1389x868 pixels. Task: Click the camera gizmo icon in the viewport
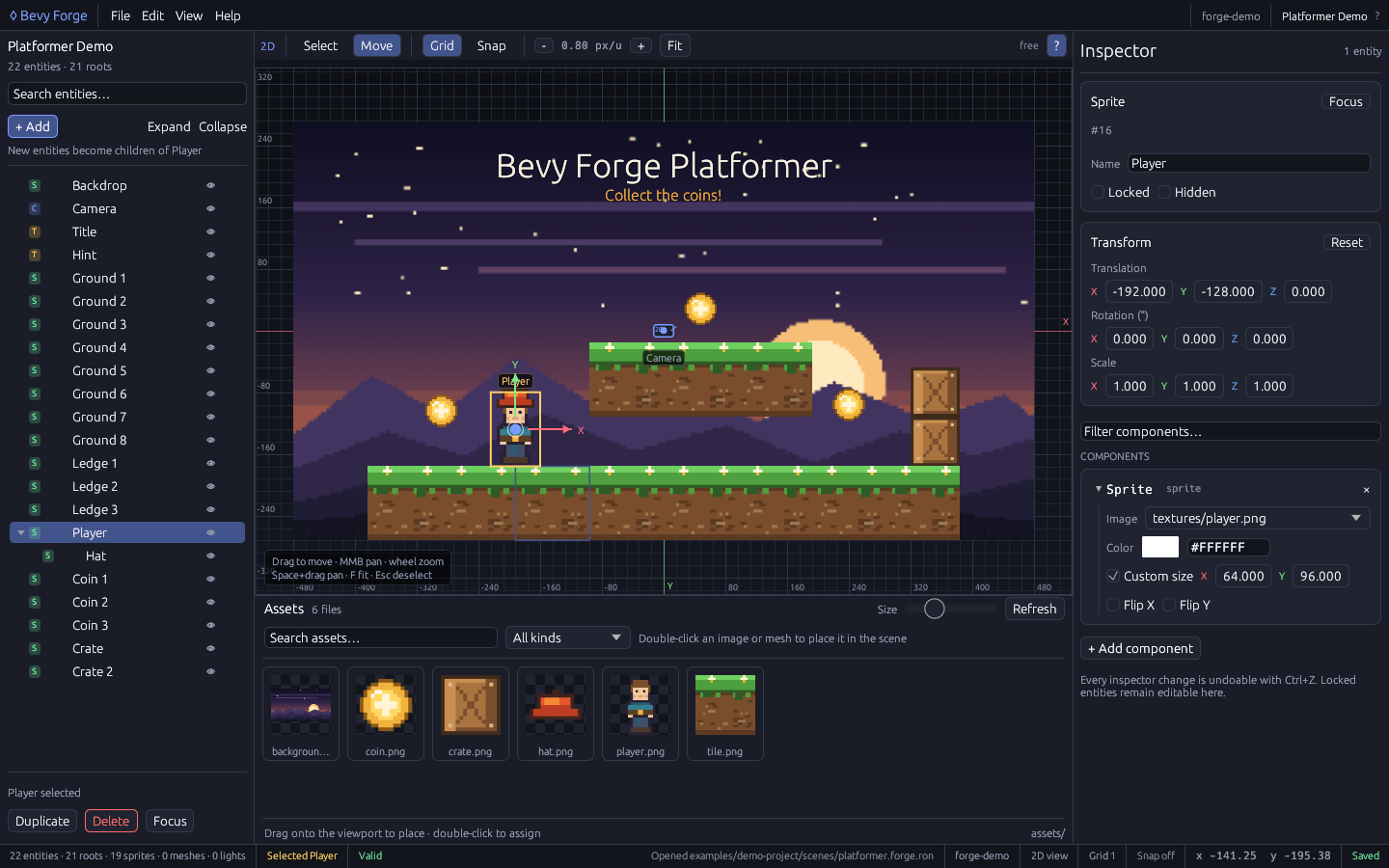[x=664, y=331]
